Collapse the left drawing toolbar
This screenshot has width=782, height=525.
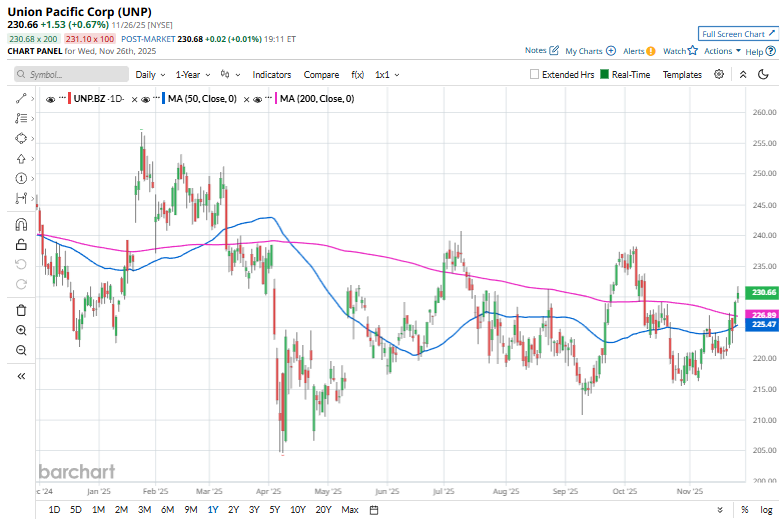[x=21, y=376]
